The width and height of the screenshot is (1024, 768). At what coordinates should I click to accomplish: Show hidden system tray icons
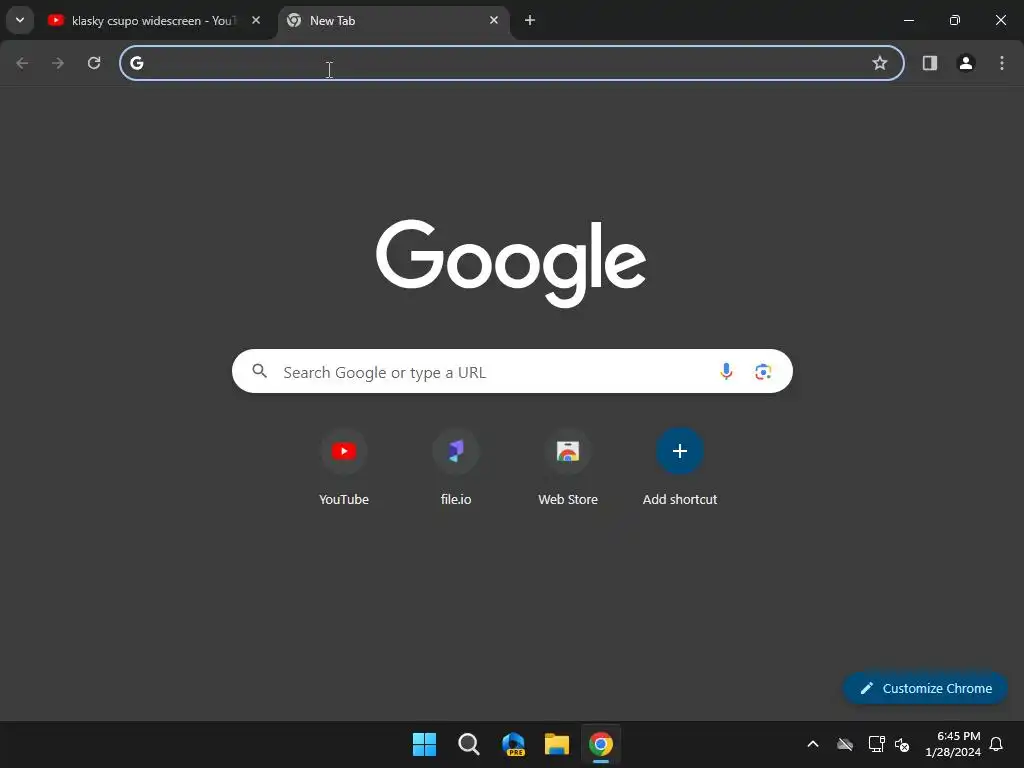tap(813, 744)
